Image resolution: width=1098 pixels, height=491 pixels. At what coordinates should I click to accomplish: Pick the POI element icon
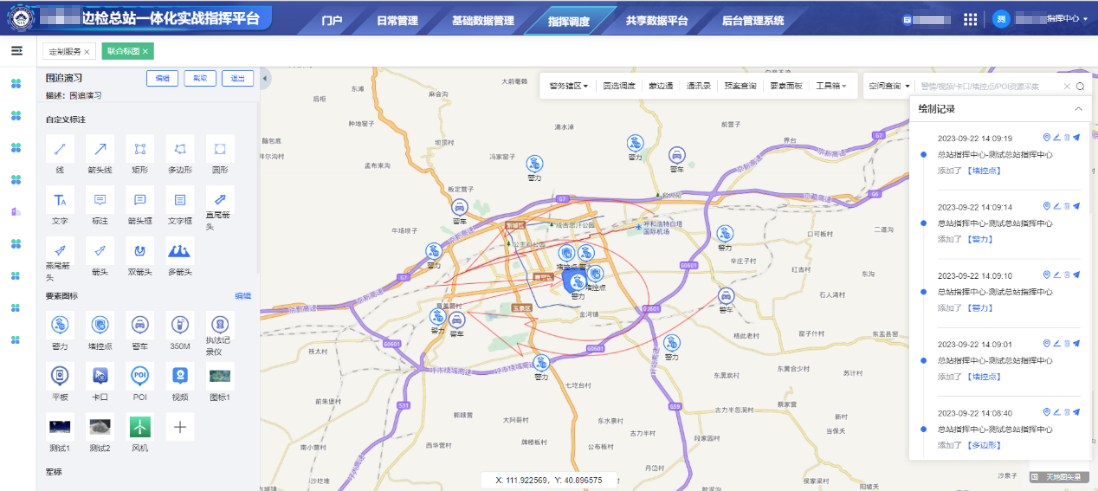coord(140,376)
